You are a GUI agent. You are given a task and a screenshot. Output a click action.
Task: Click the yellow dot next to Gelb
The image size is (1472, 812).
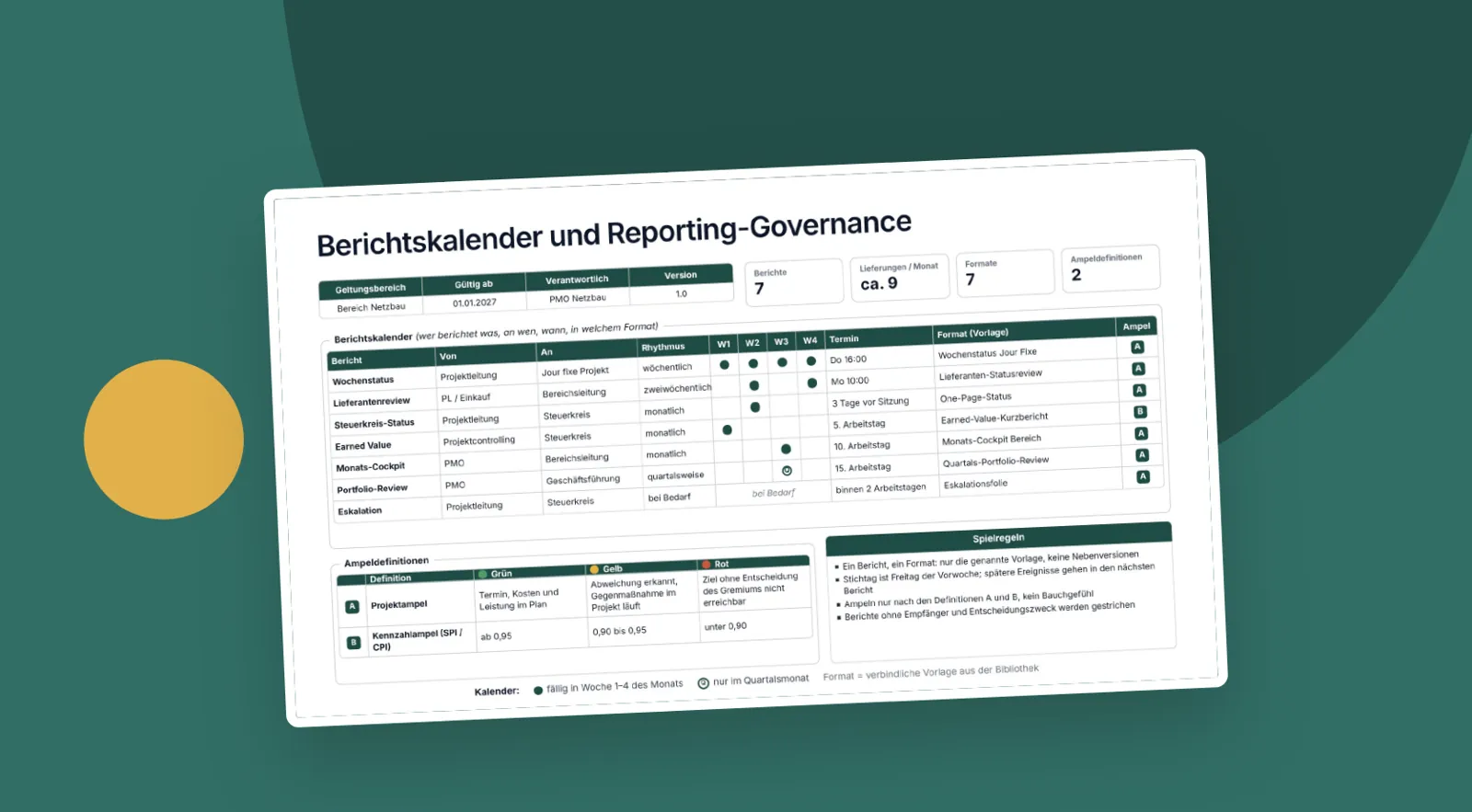[594, 570]
